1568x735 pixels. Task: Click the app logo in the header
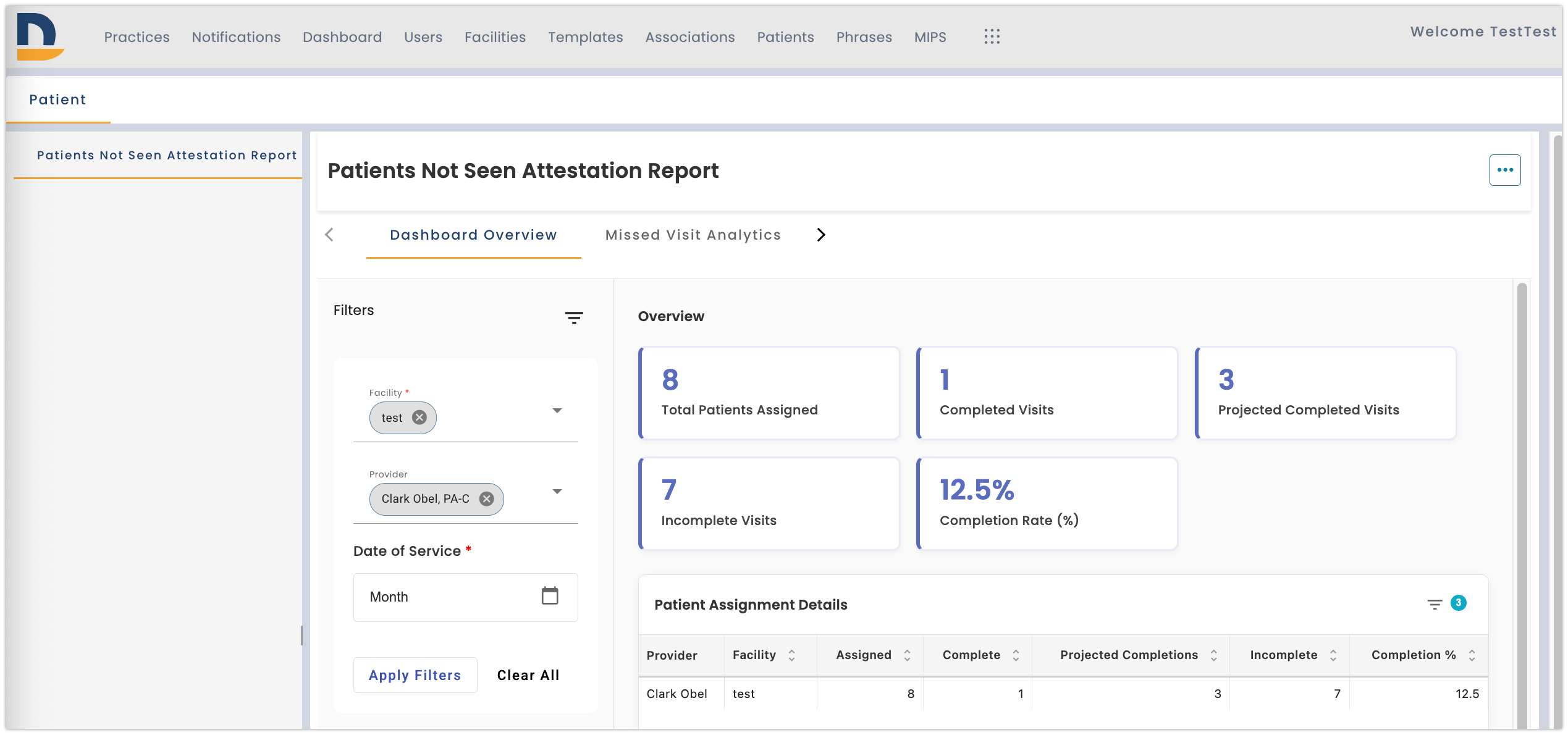click(x=40, y=36)
